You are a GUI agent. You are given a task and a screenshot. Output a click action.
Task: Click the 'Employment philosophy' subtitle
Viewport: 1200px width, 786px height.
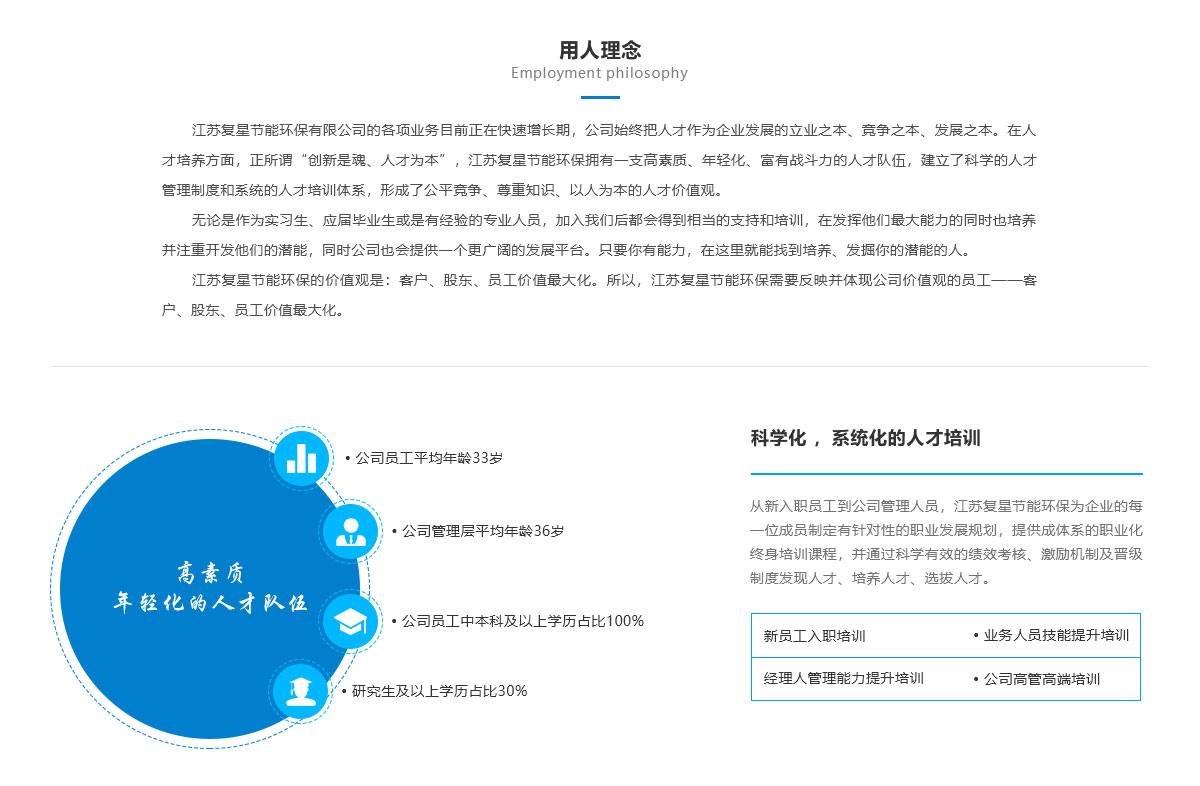pos(600,73)
